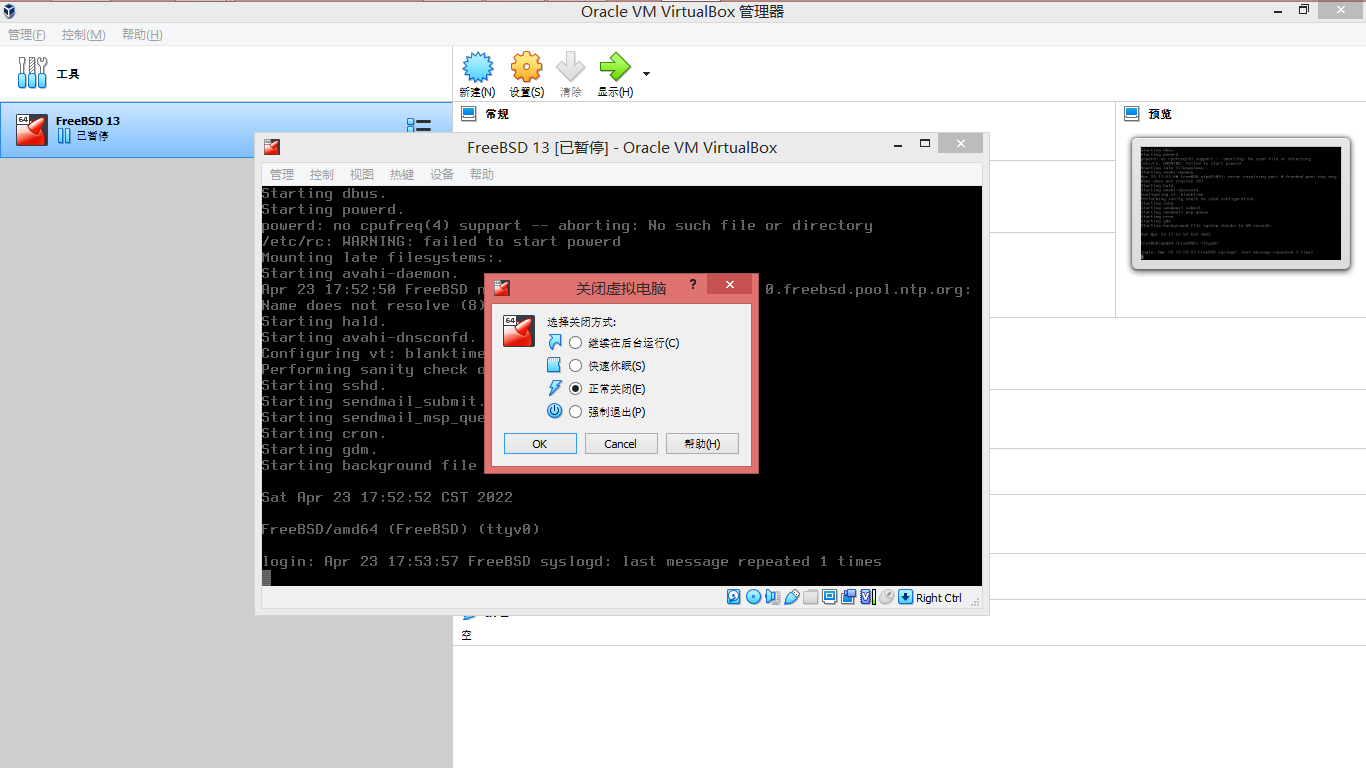
Task: Click the New (新建) VM toolbar icon
Action: point(478,67)
